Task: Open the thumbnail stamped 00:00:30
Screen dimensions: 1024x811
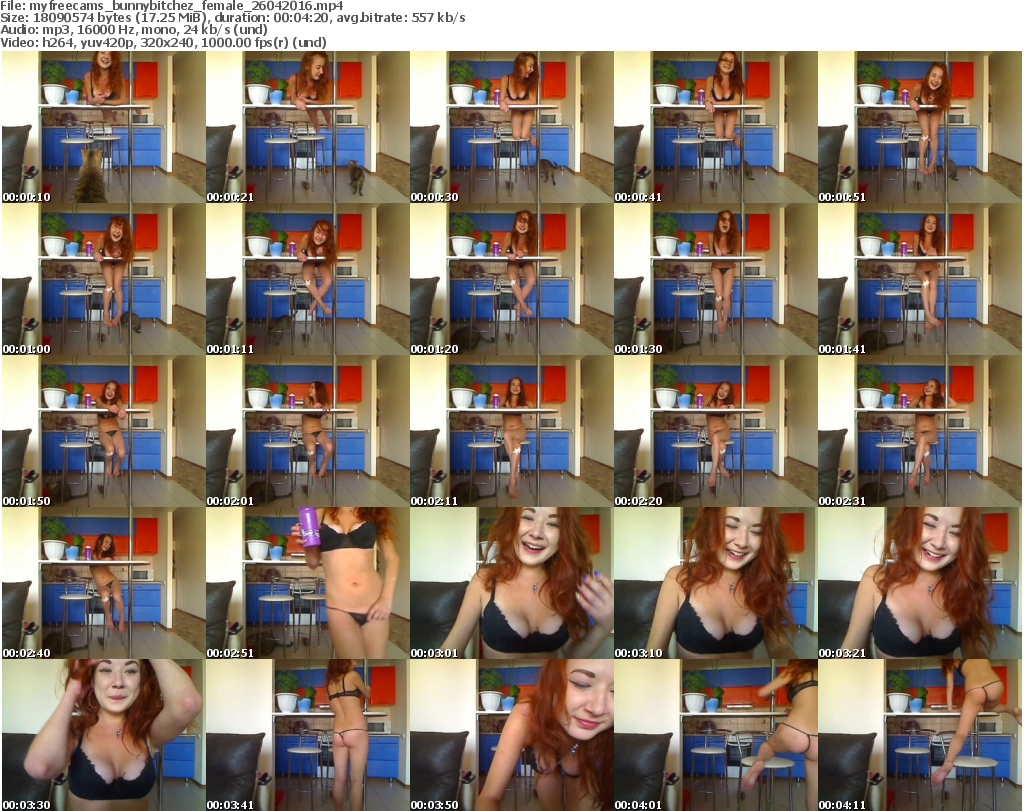Action: click(511, 127)
